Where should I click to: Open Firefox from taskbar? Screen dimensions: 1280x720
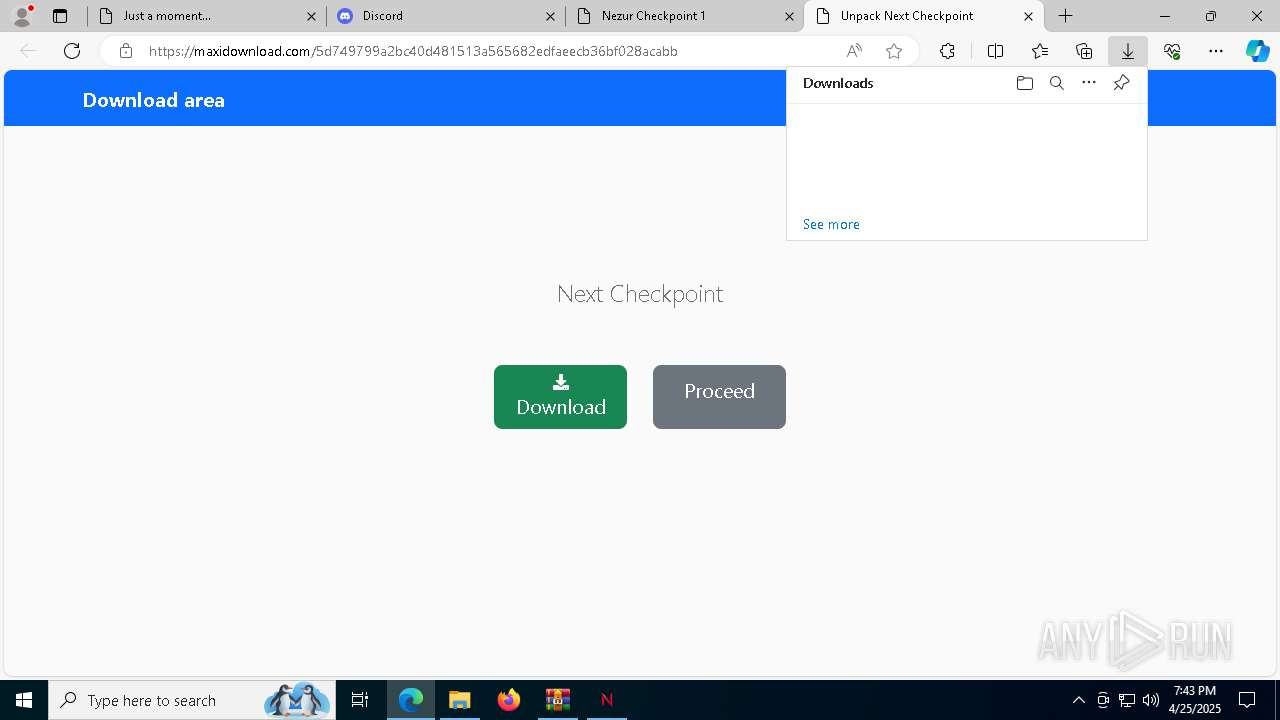[508, 700]
